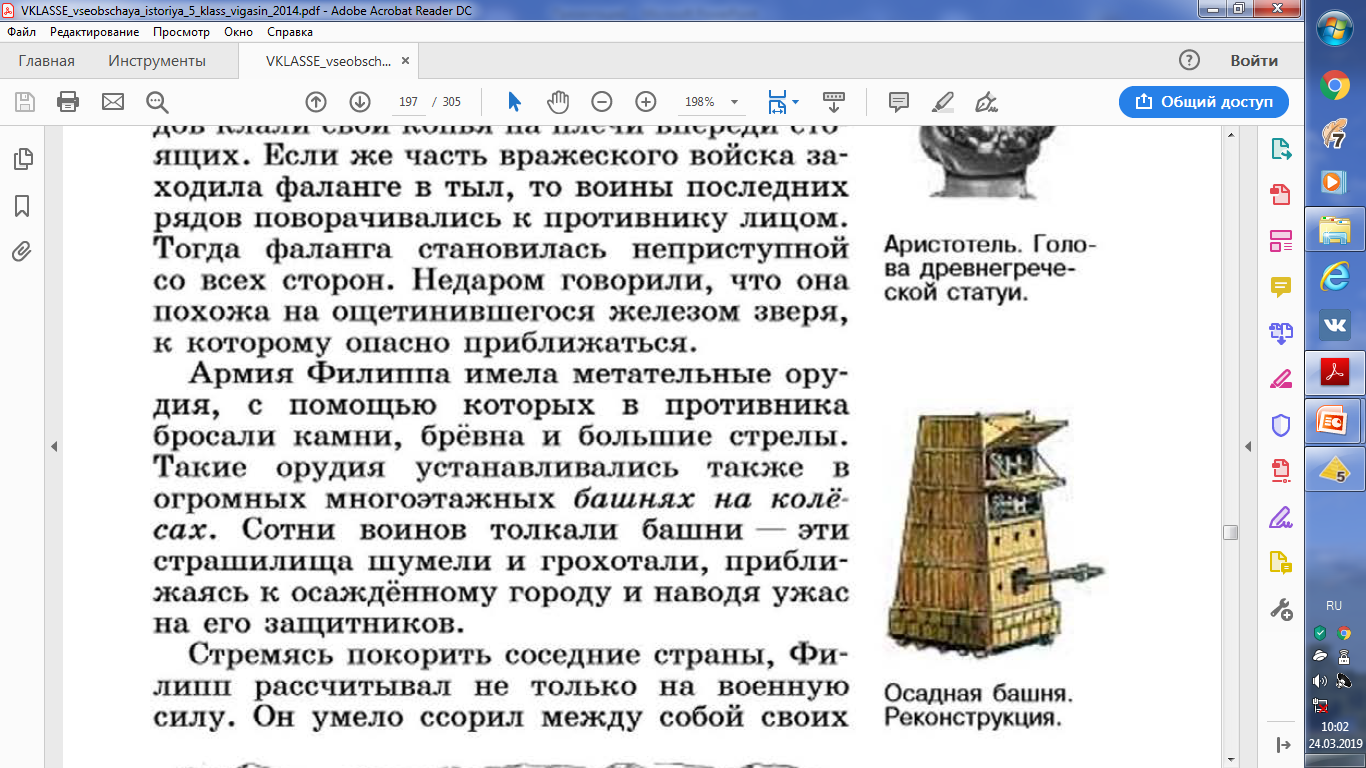Screen dimensions: 1366x768
Task: Click the Fit width page view icon
Action: [777, 101]
